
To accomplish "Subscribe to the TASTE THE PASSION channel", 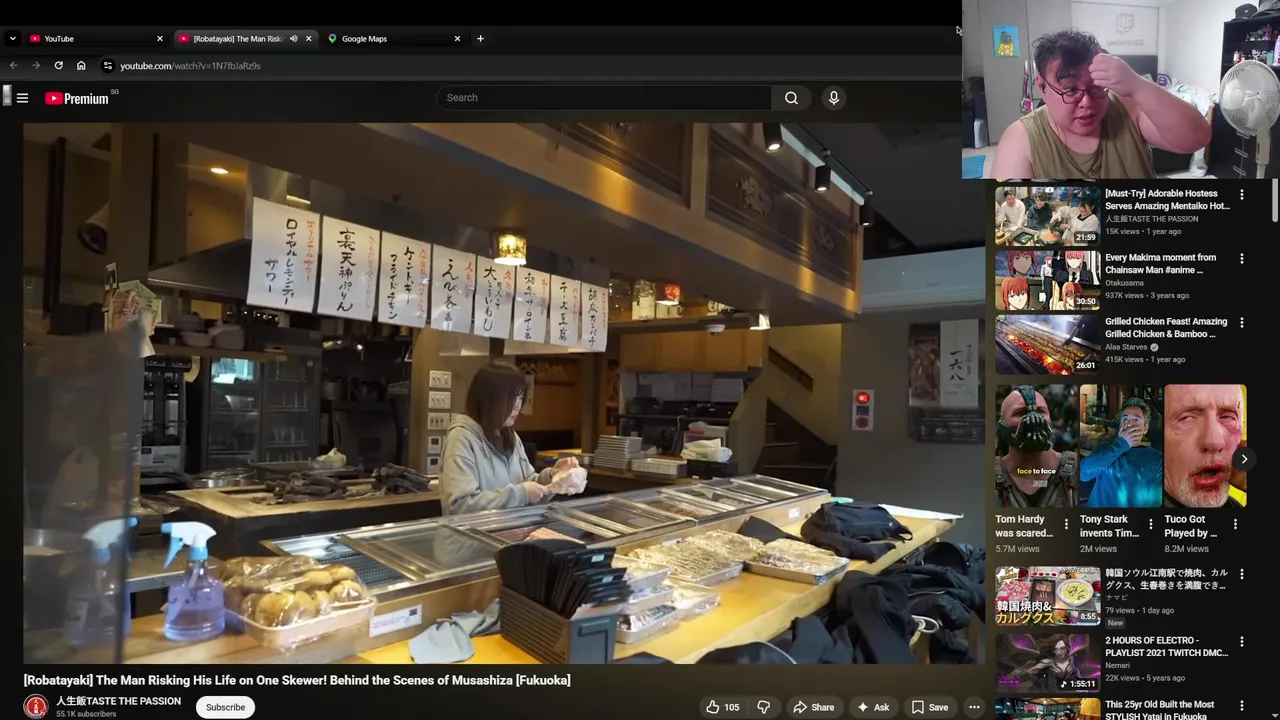I will tap(225, 707).
